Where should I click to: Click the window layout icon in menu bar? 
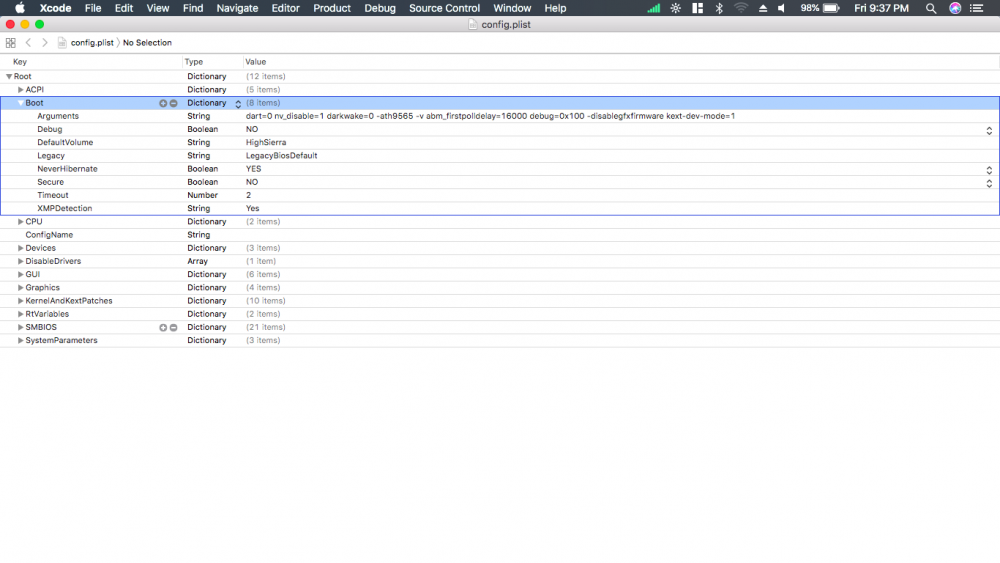[x=698, y=8]
